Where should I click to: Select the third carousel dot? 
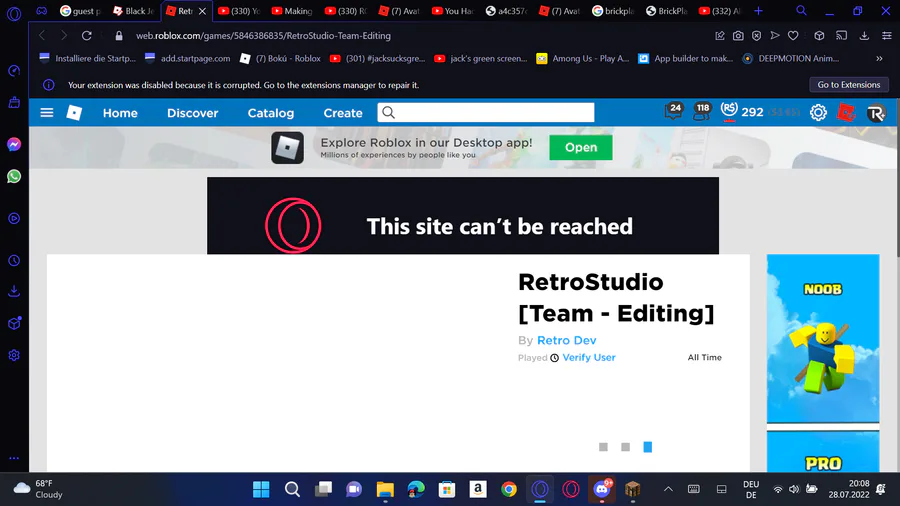click(647, 447)
